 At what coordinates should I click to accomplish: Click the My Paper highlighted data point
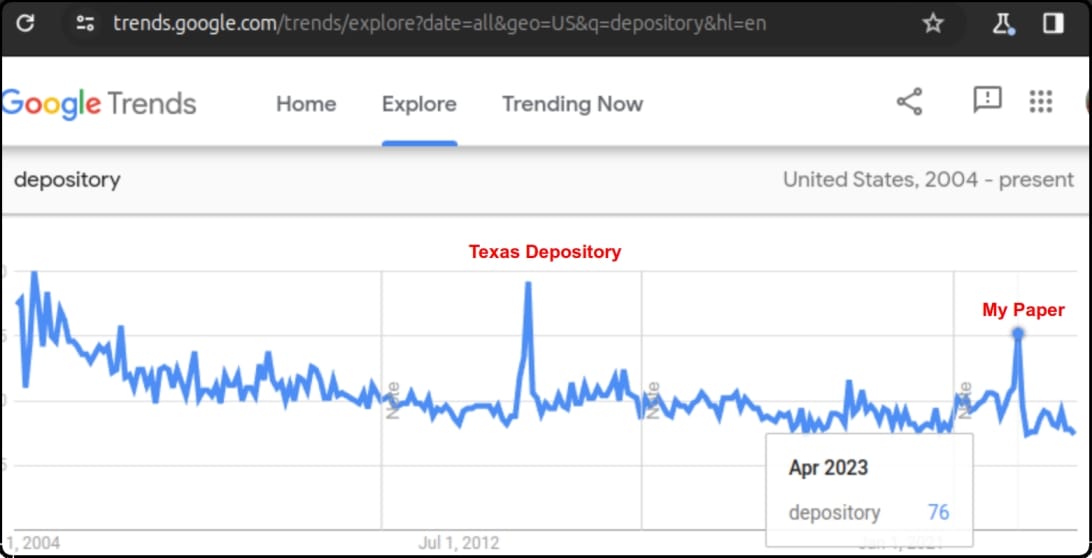1018,333
